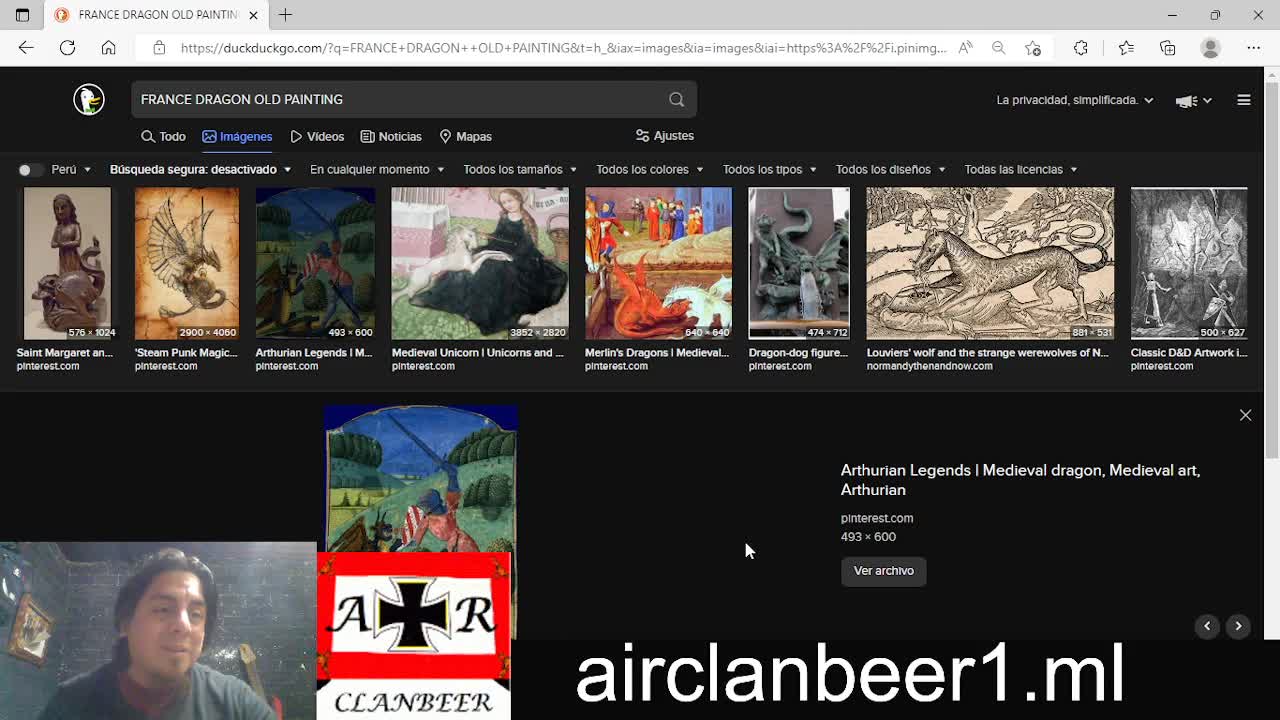1280x720 pixels.
Task: Click the Classic D&D Artwork result title
Action: [1189, 353]
